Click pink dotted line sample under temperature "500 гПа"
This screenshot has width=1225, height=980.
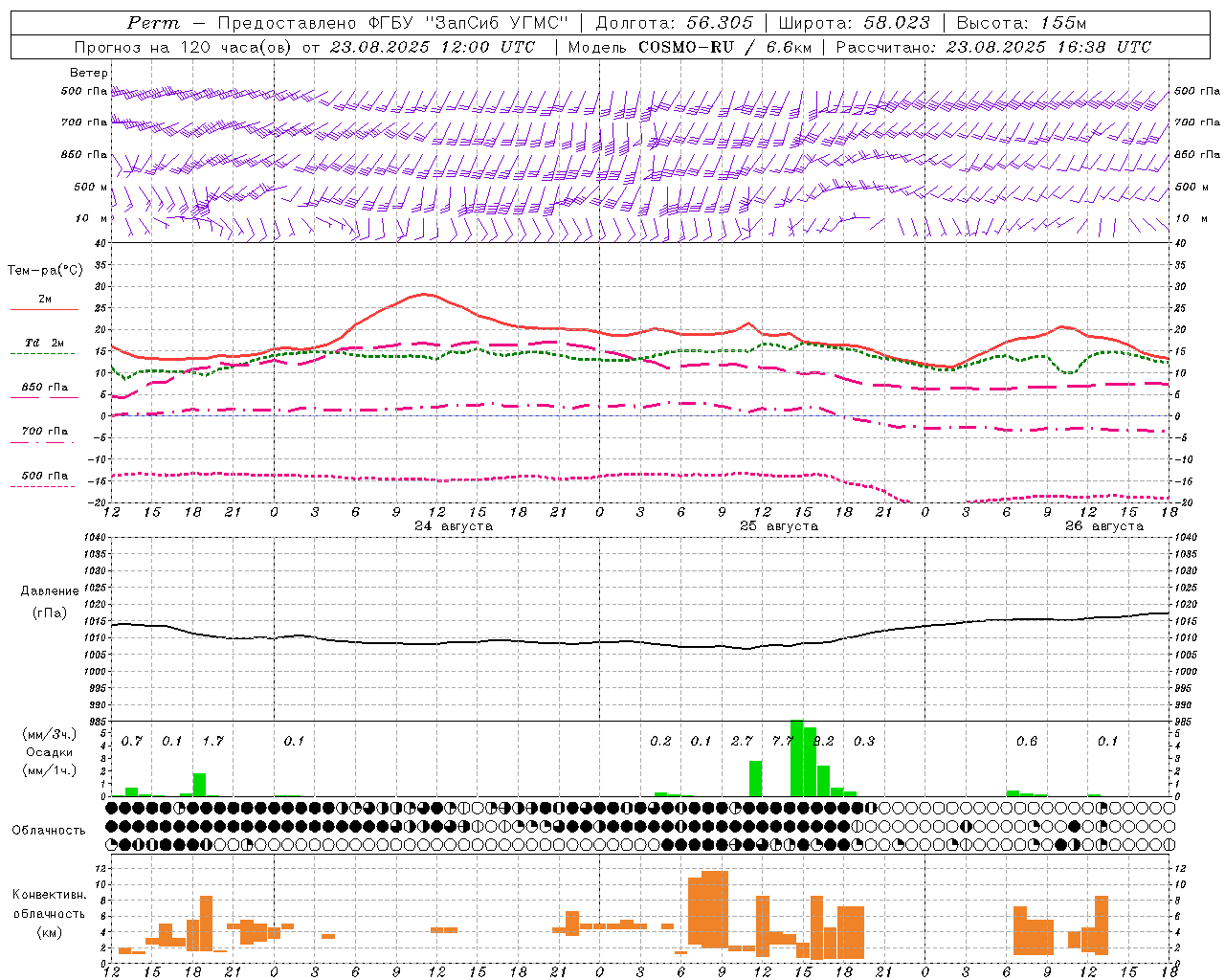[43, 486]
